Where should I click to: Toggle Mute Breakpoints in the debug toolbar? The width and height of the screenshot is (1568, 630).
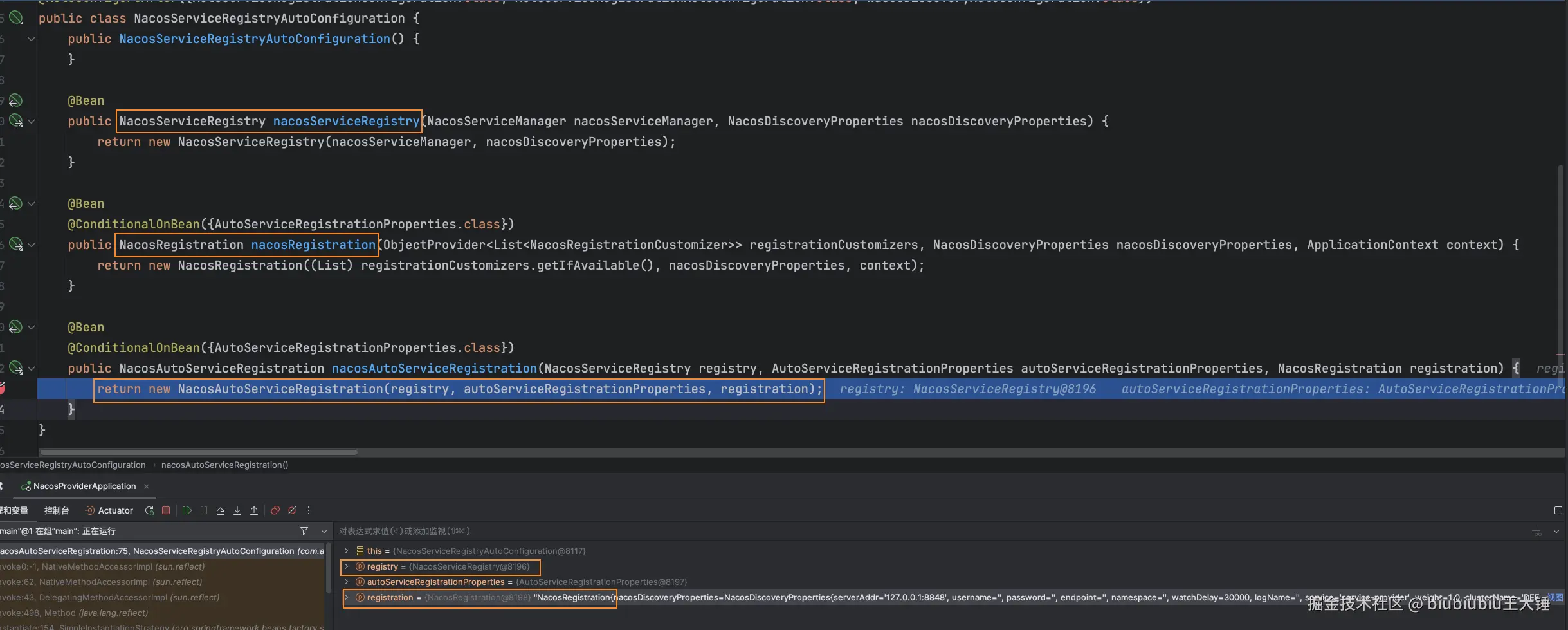292,510
